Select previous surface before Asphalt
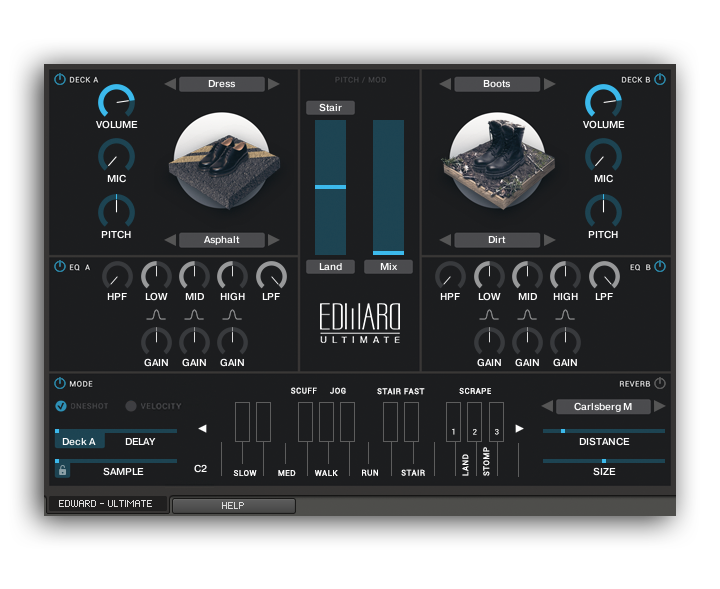The height and width of the screenshot is (589, 720). (170, 240)
